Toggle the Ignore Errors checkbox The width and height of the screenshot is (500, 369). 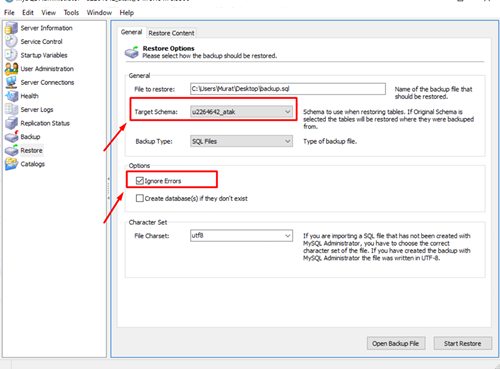pos(140,181)
